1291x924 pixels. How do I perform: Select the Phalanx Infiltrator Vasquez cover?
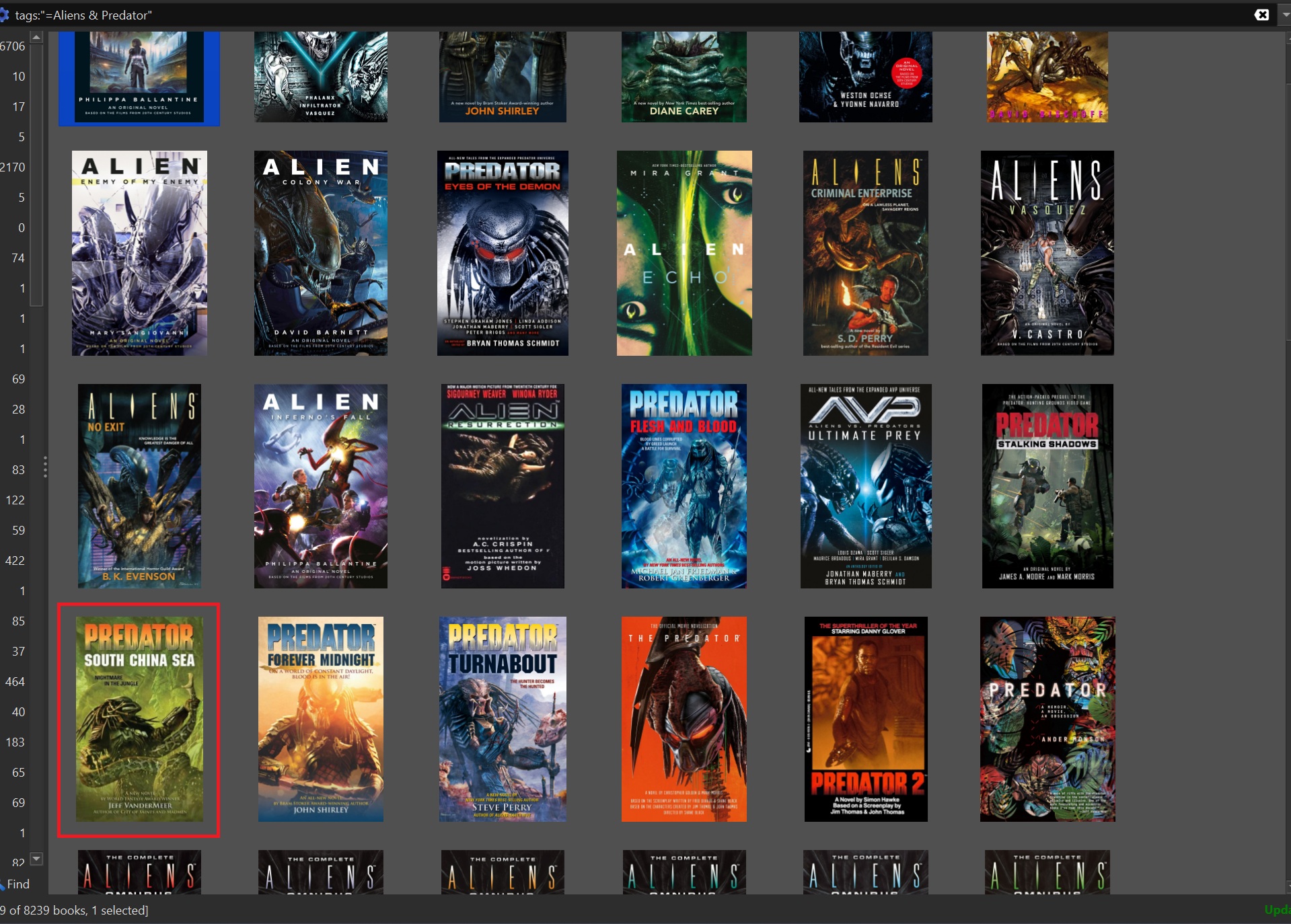click(321, 77)
